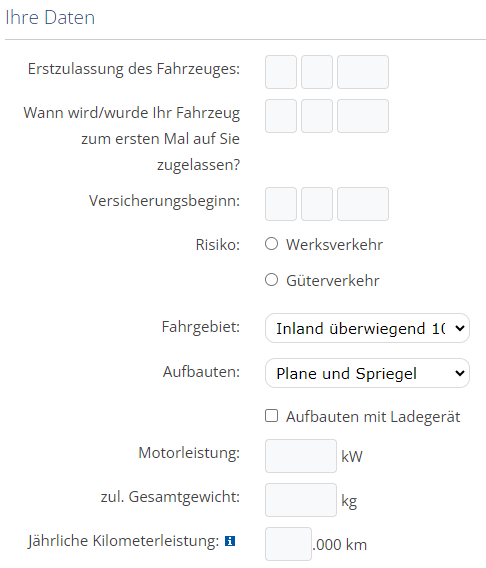Open the Aufbauten dropdown
The width and height of the screenshot is (486, 568).
(368, 373)
